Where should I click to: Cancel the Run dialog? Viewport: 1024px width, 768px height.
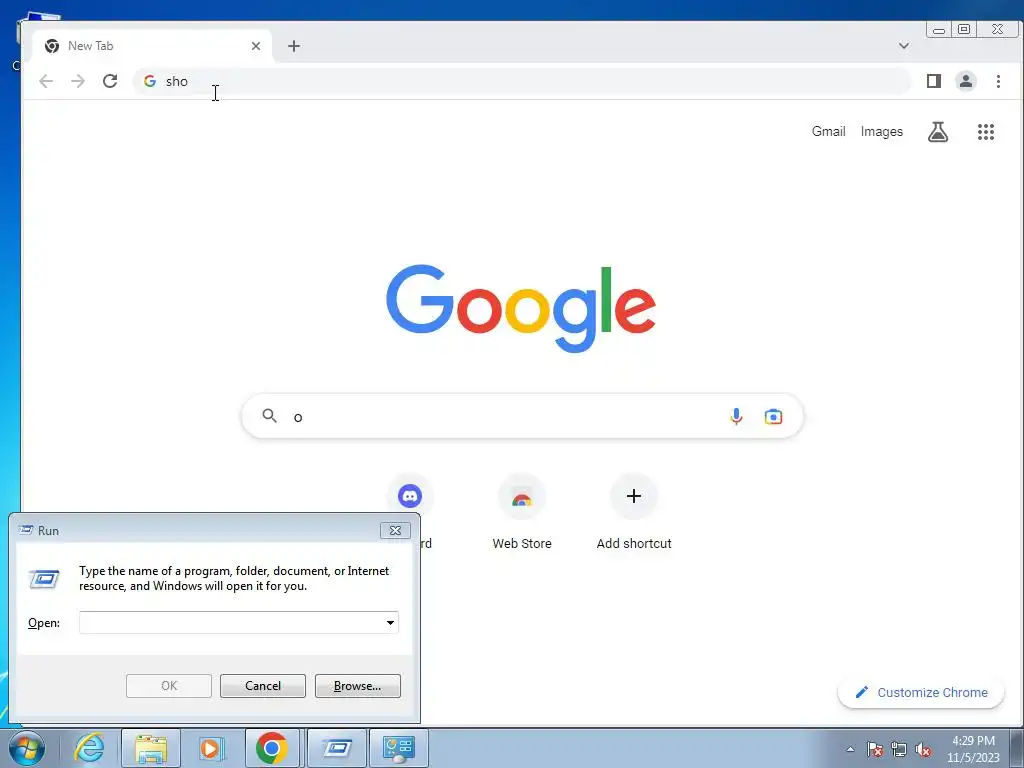point(263,686)
